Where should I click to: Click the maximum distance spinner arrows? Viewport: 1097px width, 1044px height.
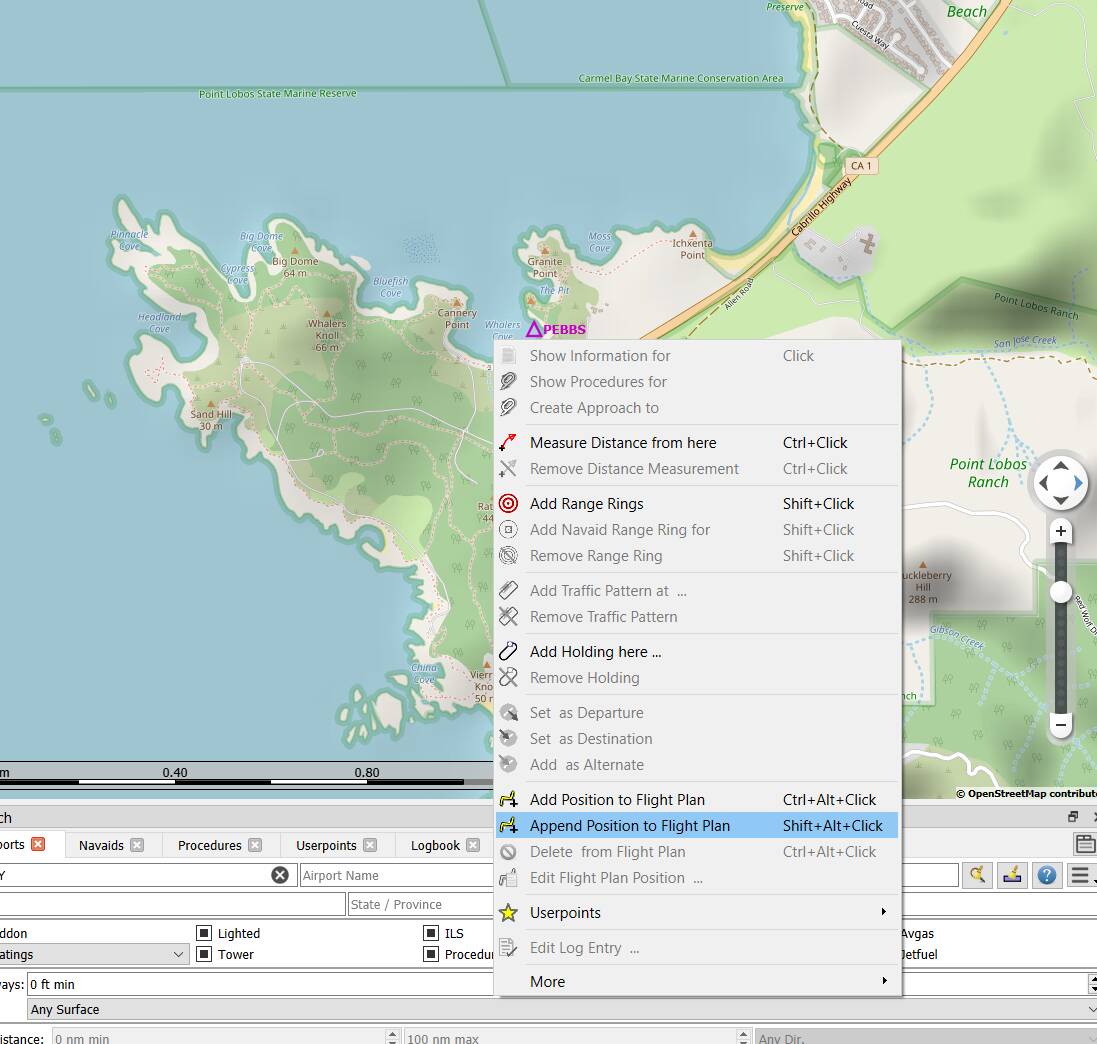pos(744,1037)
